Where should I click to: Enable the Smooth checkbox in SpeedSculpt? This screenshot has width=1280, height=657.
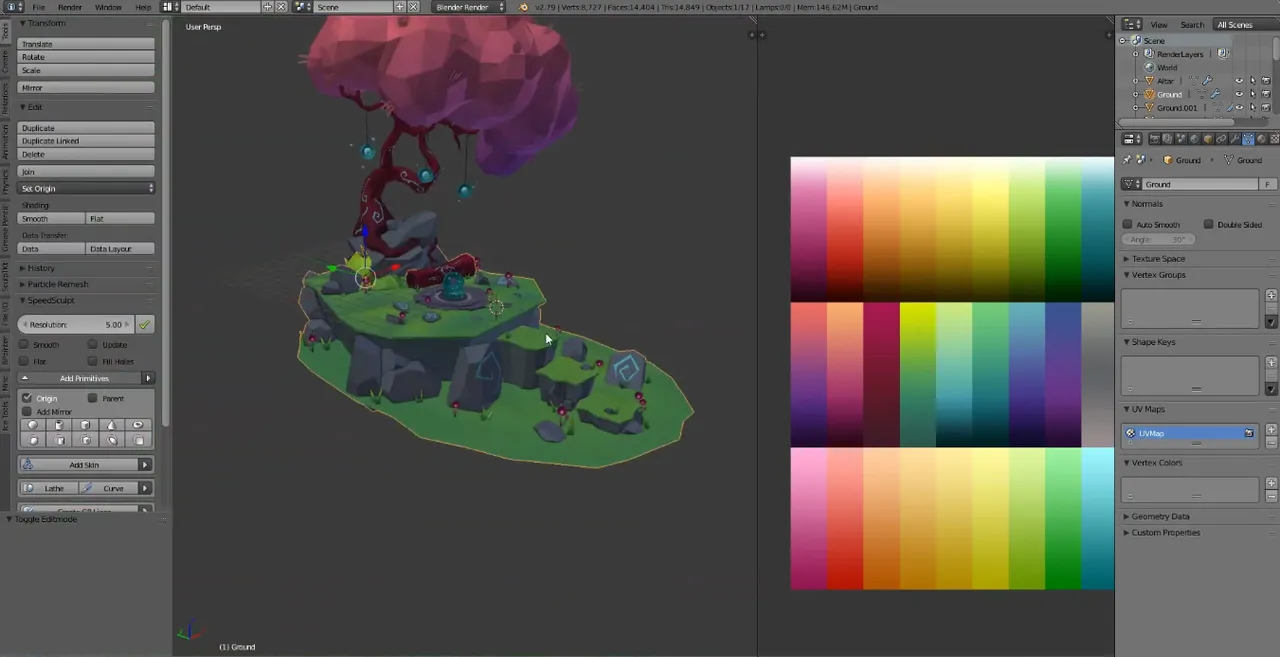(26, 344)
